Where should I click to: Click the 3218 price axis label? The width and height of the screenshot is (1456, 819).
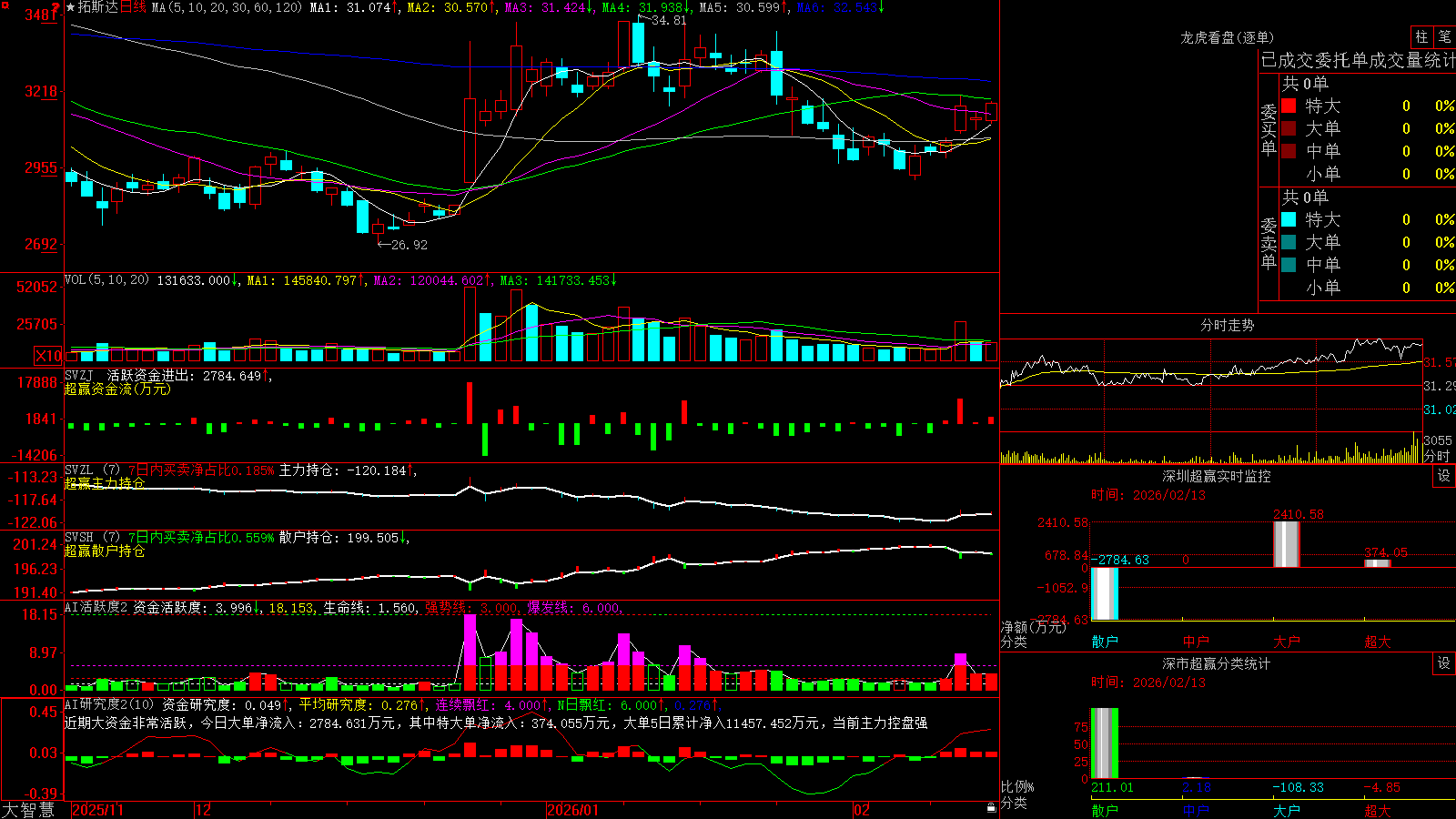(41, 91)
